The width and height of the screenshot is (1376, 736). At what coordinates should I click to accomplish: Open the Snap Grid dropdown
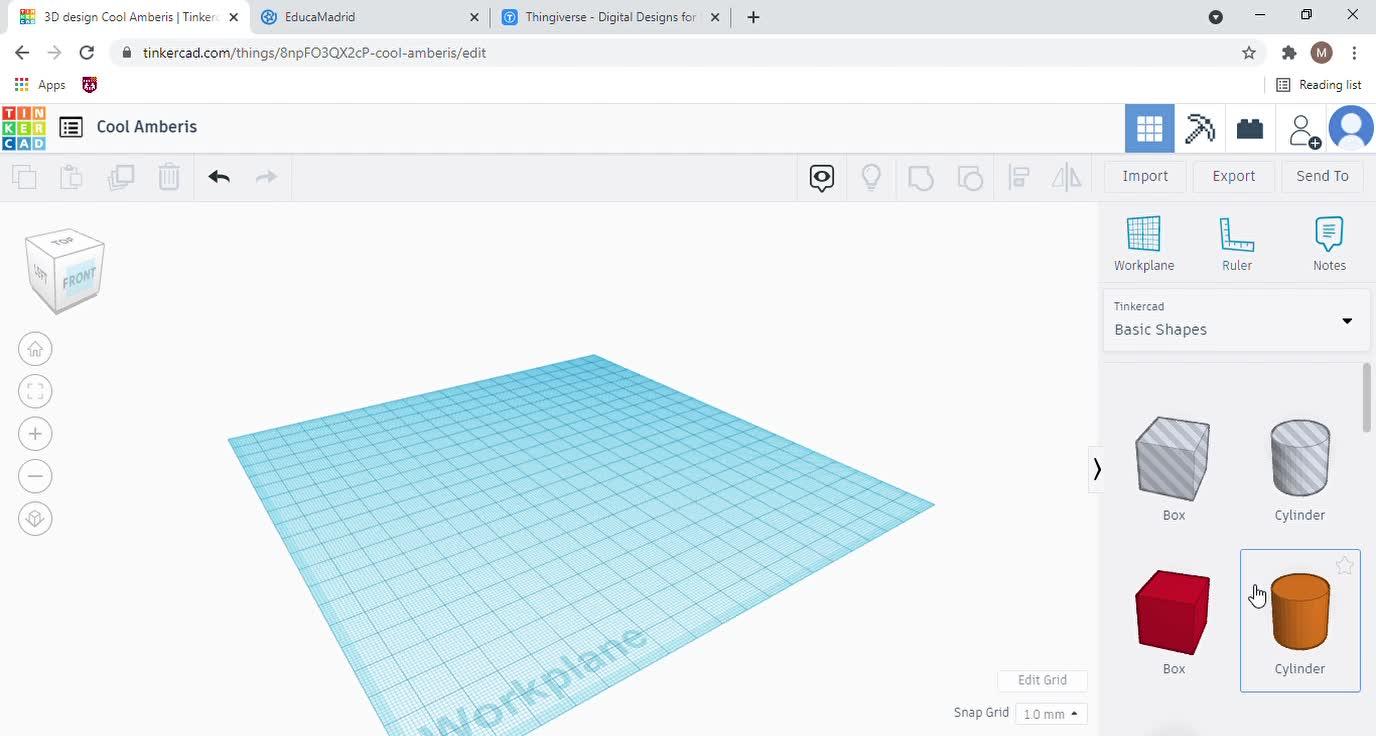pos(1050,714)
